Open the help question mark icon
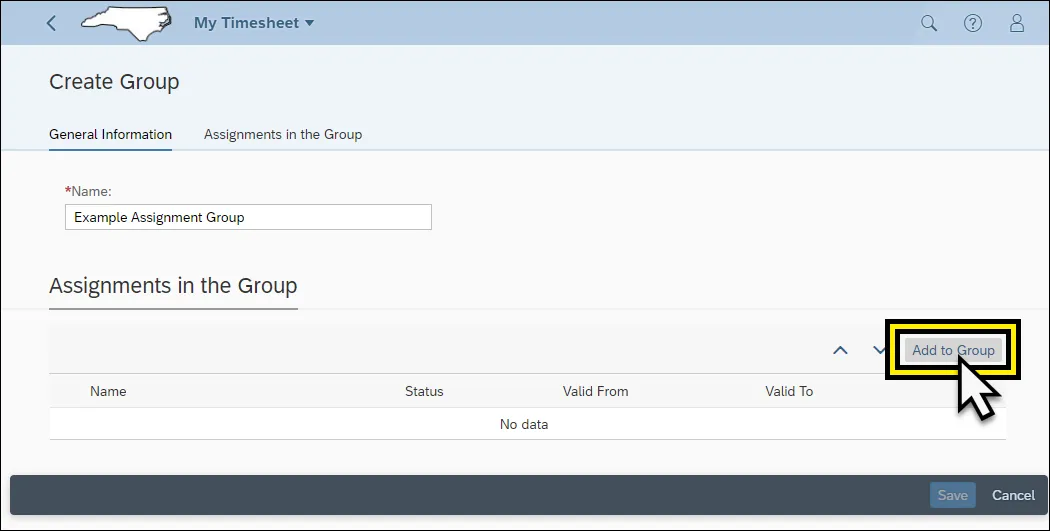The image size is (1050, 531). (x=972, y=23)
